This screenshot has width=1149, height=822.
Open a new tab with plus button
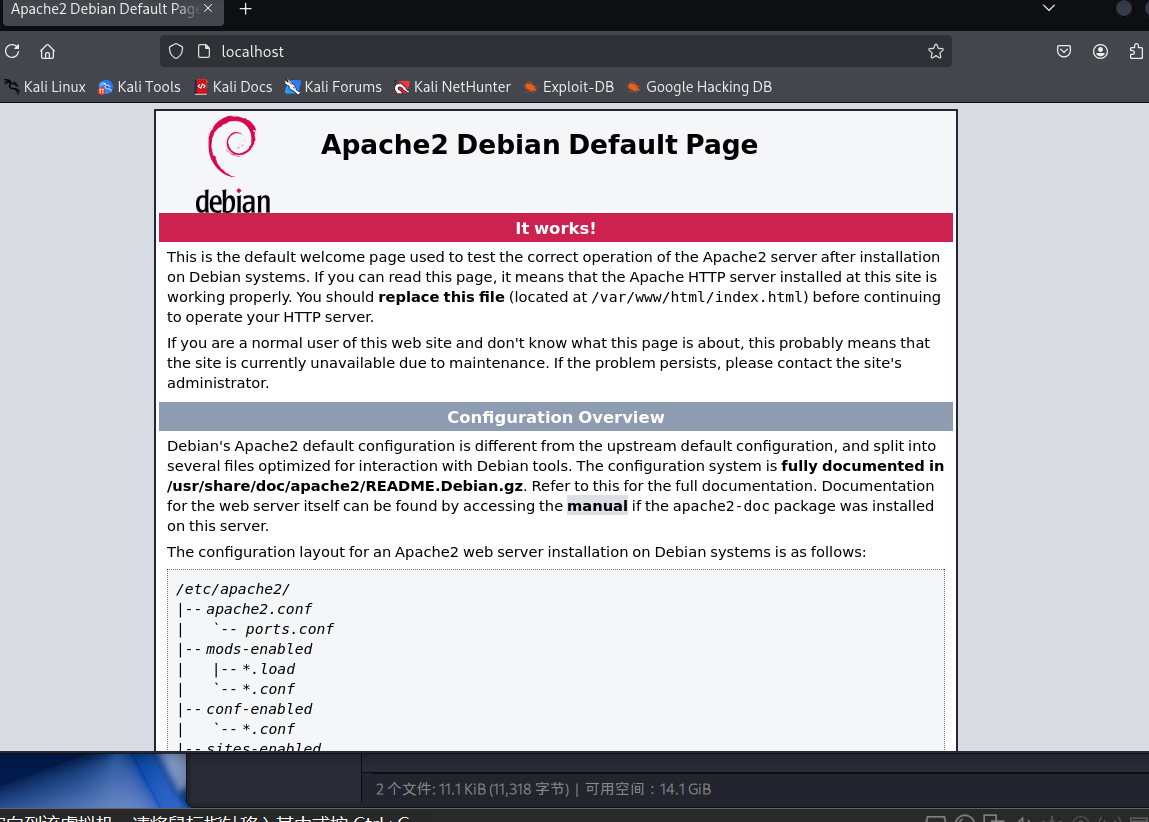(x=245, y=9)
